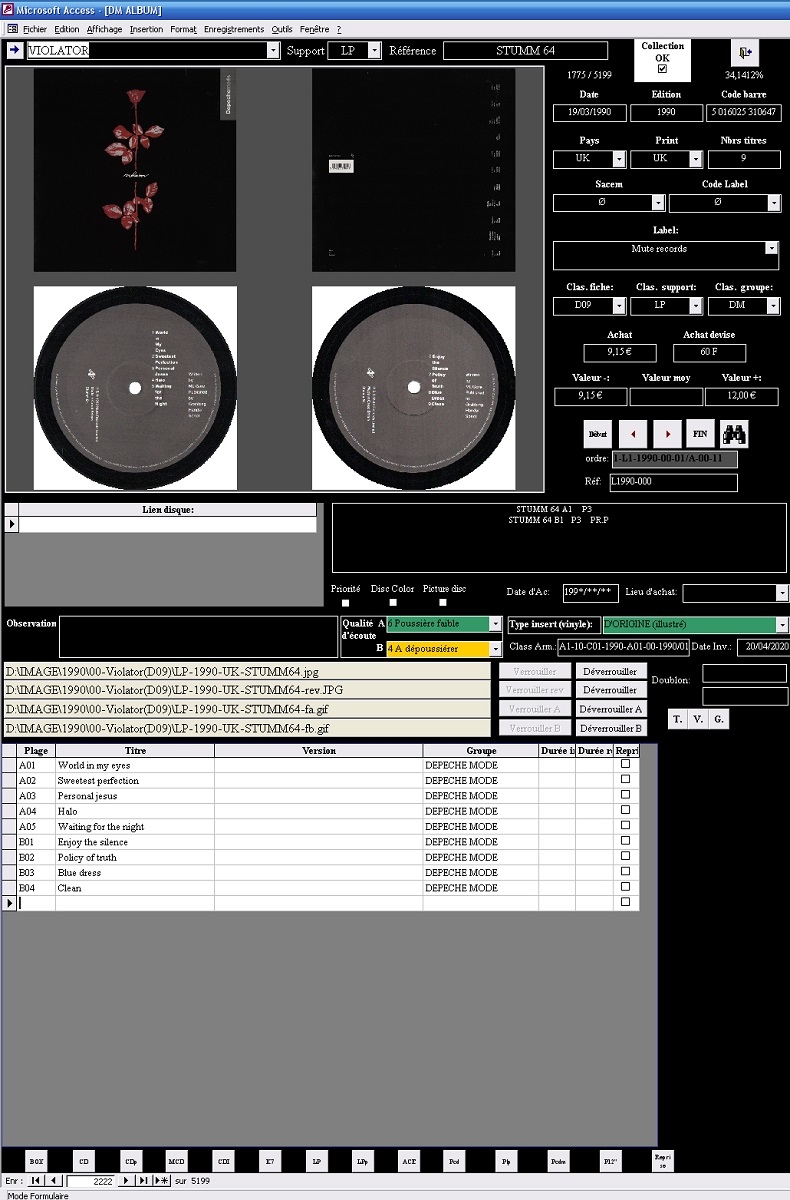Open the front cover thumbnail of Violator
The height and width of the screenshot is (1200, 790).
pos(135,170)
